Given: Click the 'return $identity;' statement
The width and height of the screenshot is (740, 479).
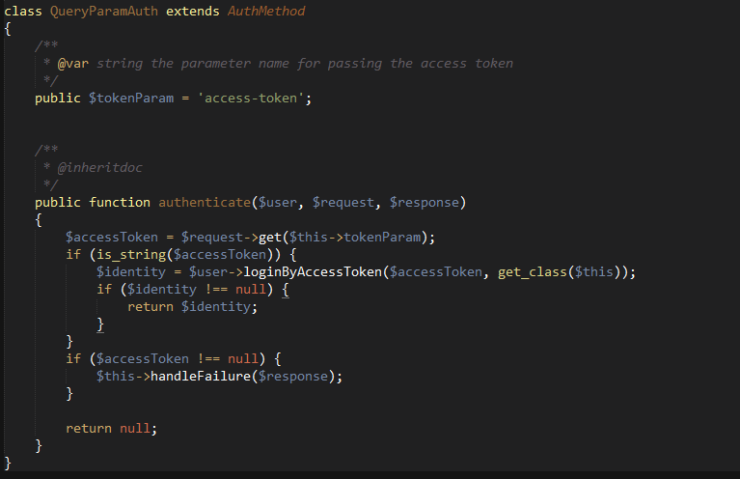Looking at the screenshot, I should pos(193,307).
